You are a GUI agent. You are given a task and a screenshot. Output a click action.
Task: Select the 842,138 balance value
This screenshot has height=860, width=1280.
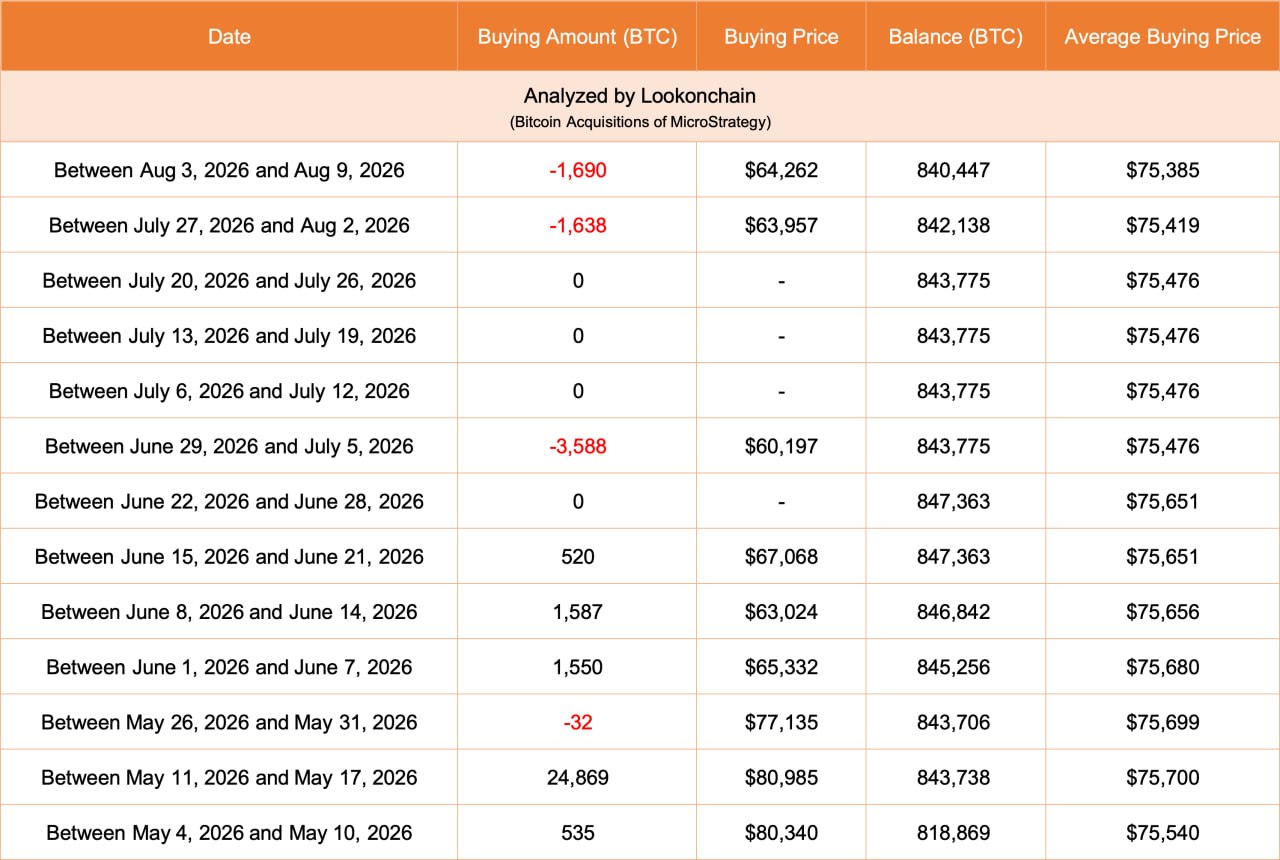point(953,225)
